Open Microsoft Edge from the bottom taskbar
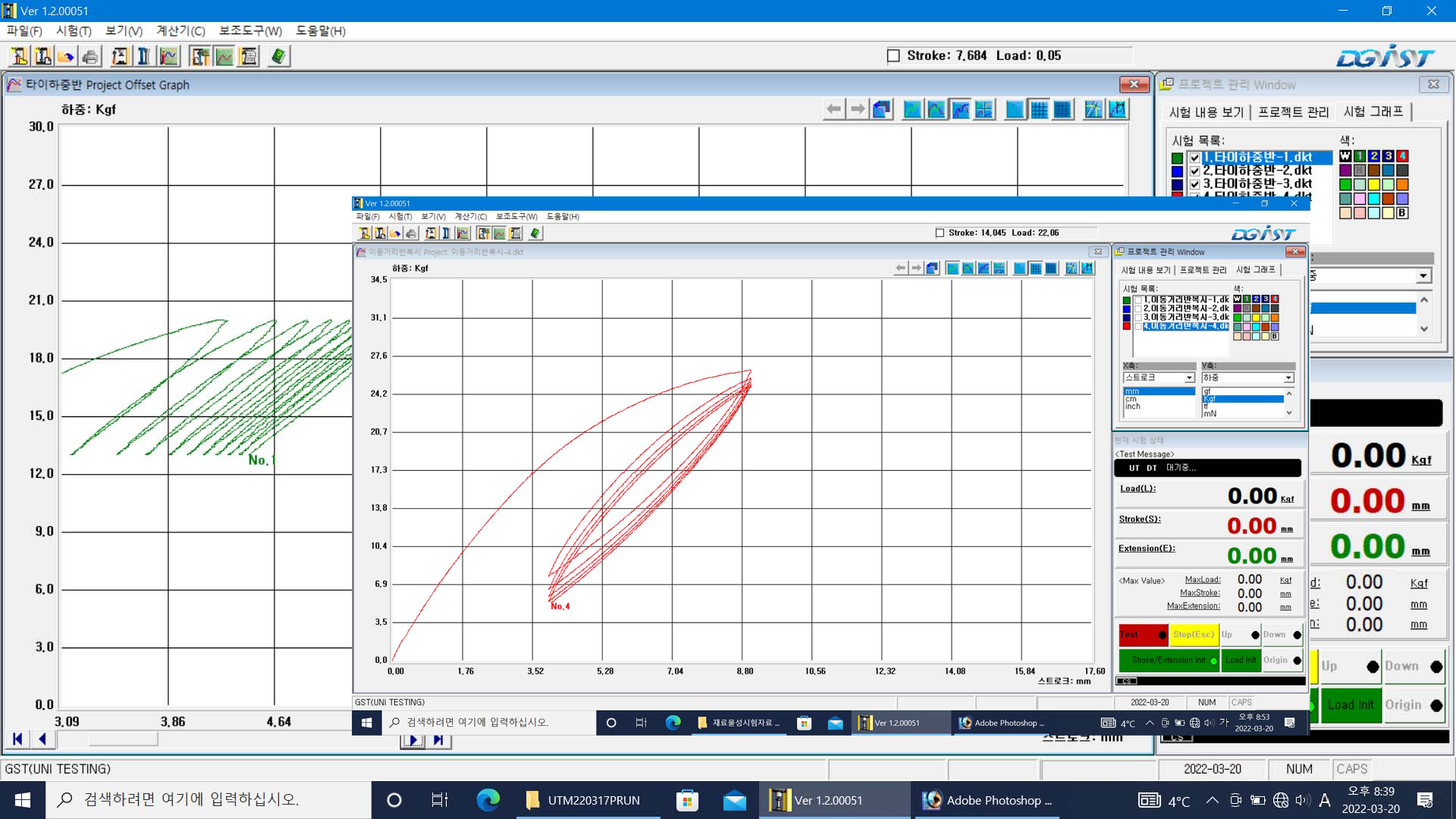Viewport: 1456px width, 819px height. 488,800
